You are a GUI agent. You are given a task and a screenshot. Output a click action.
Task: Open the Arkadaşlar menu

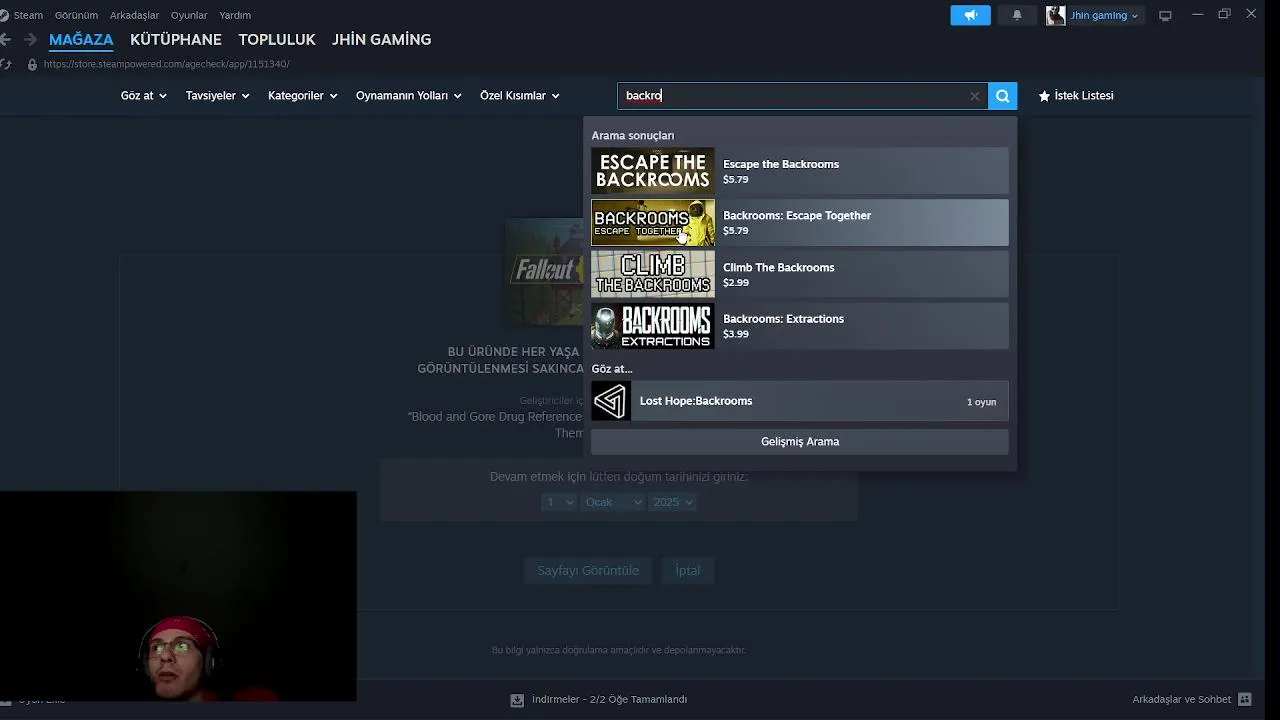point(134,15)
